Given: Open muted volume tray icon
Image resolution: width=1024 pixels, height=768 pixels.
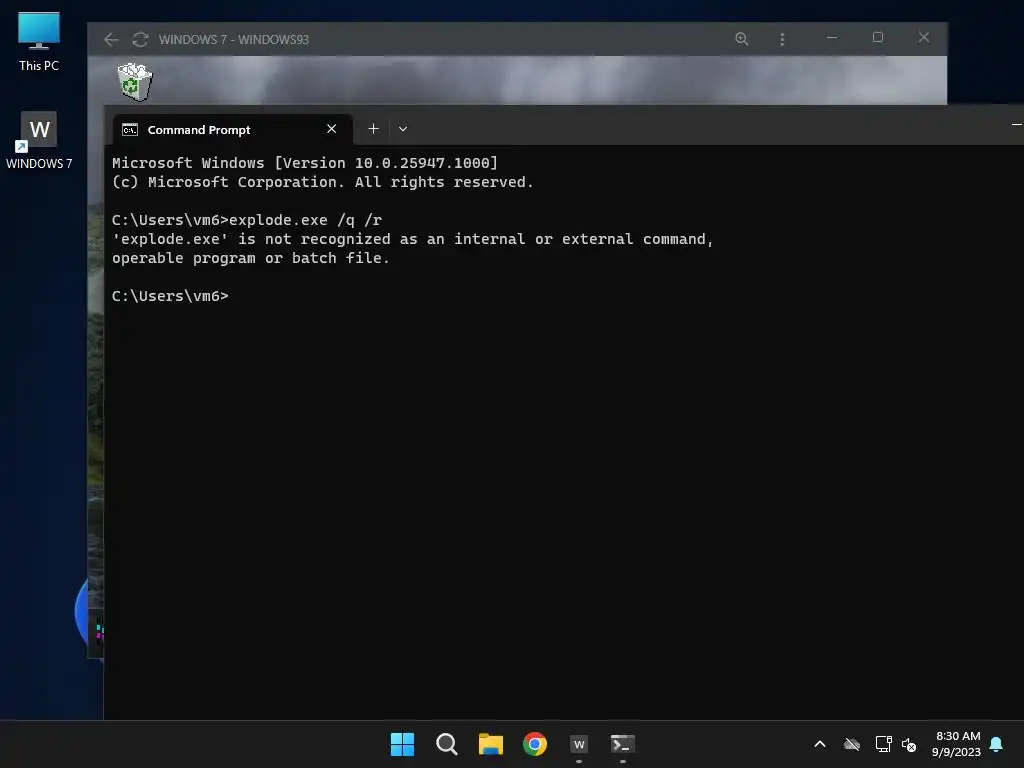Looking at the screenshot, I should click(x=908, y=744).
